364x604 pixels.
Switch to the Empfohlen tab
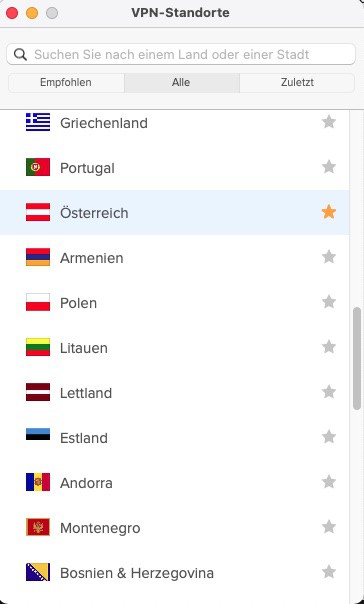tap(66, 83)
